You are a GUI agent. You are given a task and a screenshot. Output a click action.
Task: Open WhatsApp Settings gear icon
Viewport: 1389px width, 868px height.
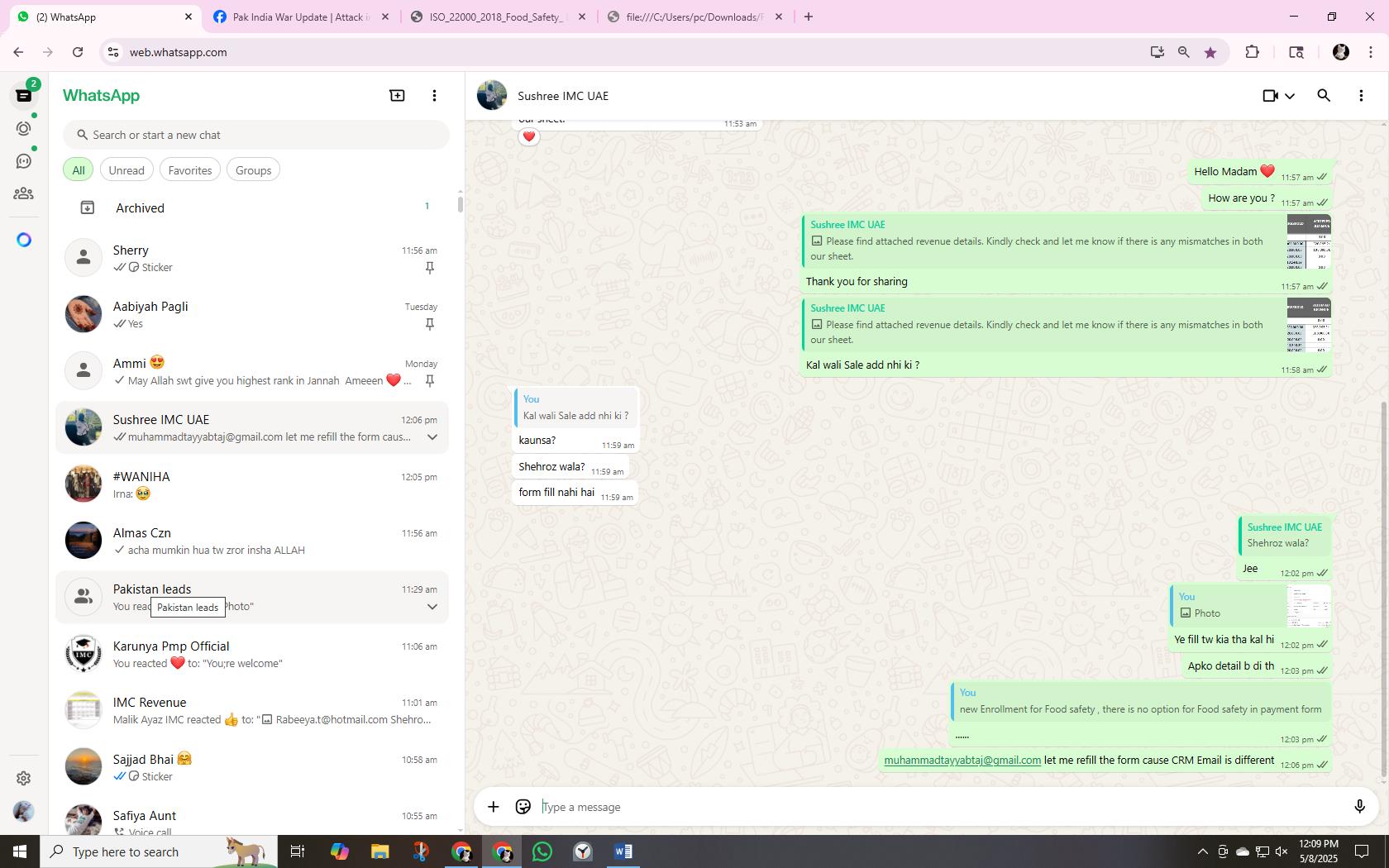pos(24,778)
